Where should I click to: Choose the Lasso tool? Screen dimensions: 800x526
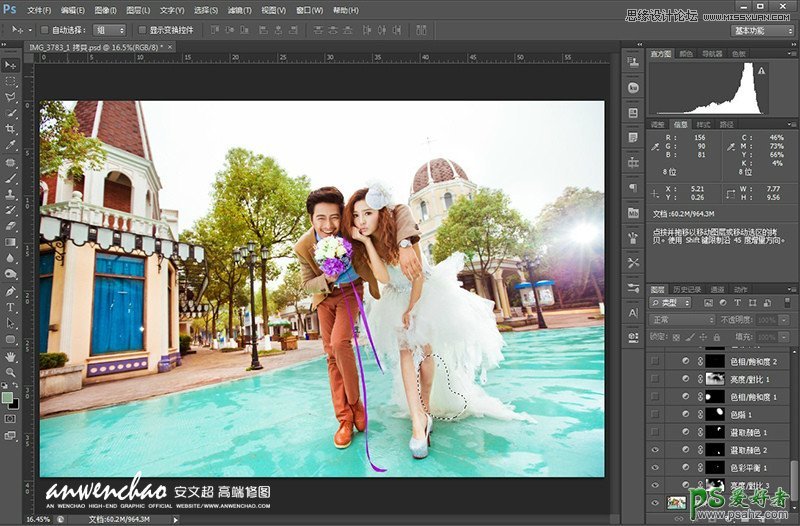(x=11, y=97)
